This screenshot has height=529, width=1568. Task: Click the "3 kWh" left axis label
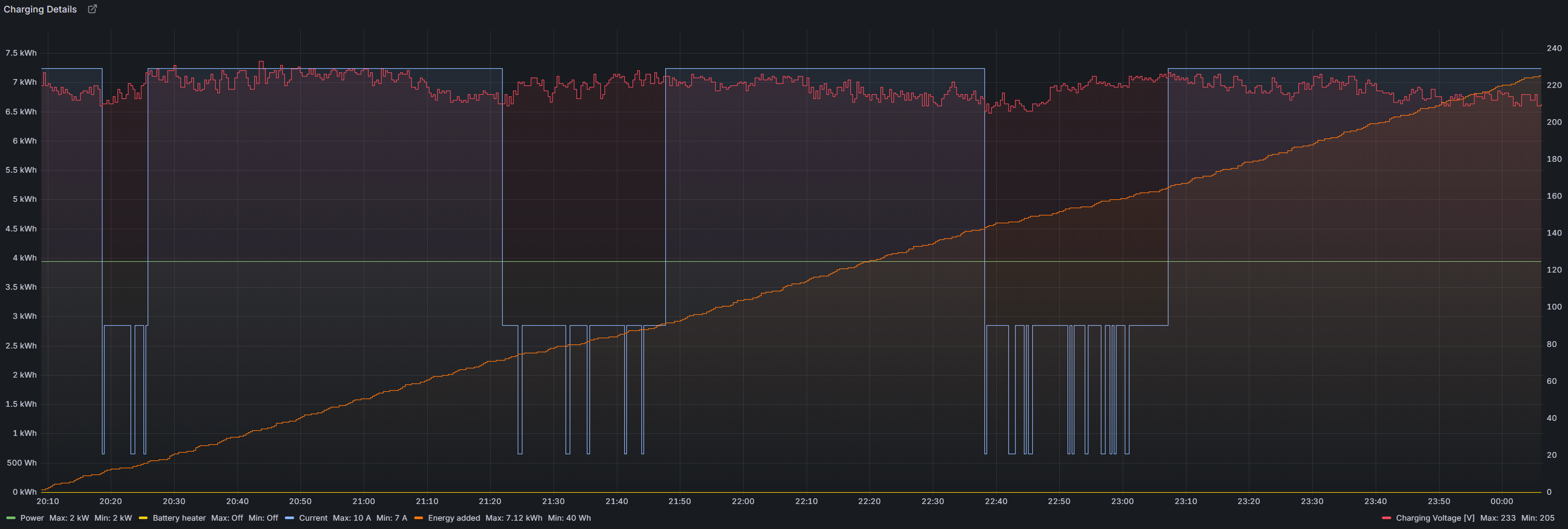[x=24, y=316]
